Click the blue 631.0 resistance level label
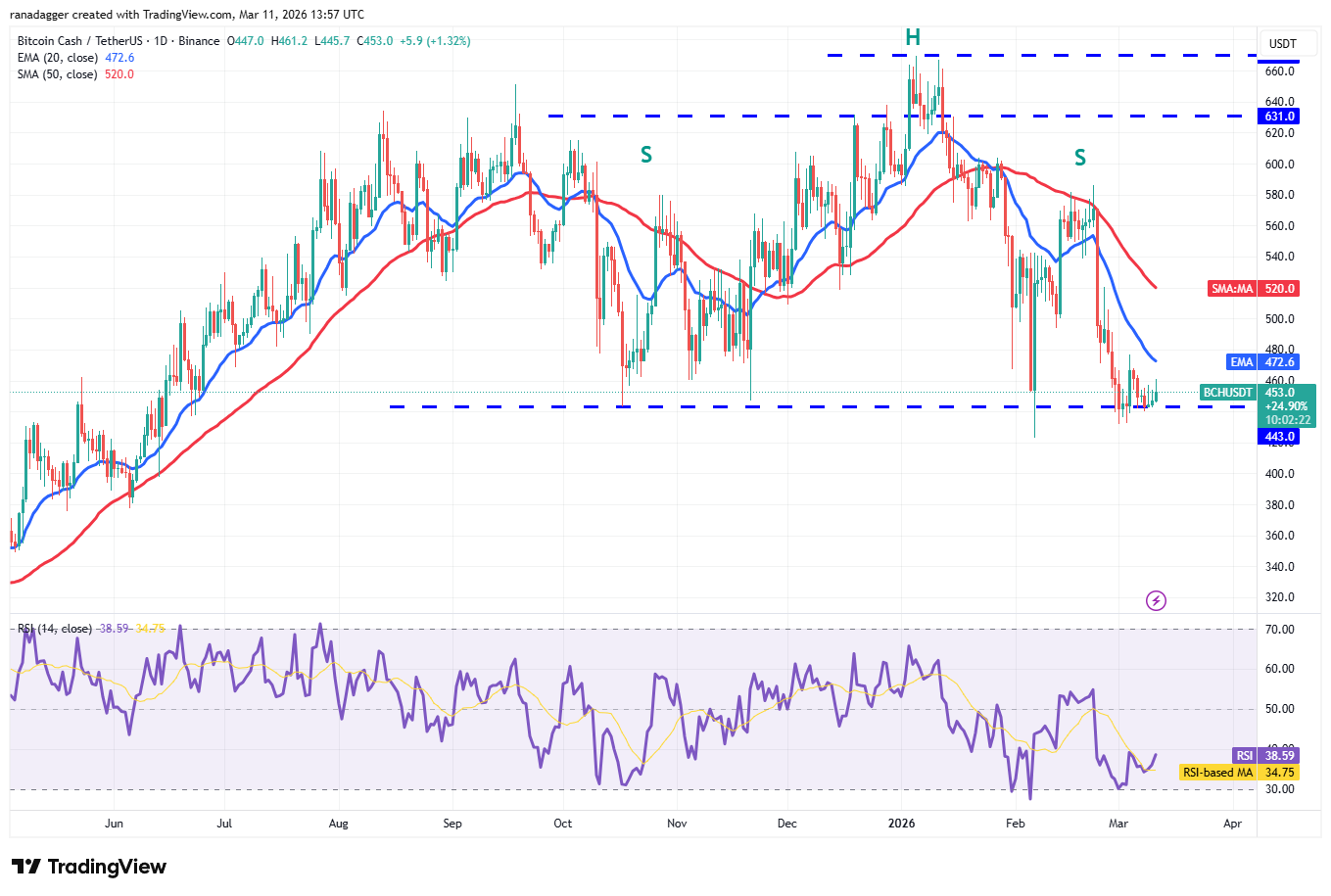1331x896 pixels. [1279, 117]
